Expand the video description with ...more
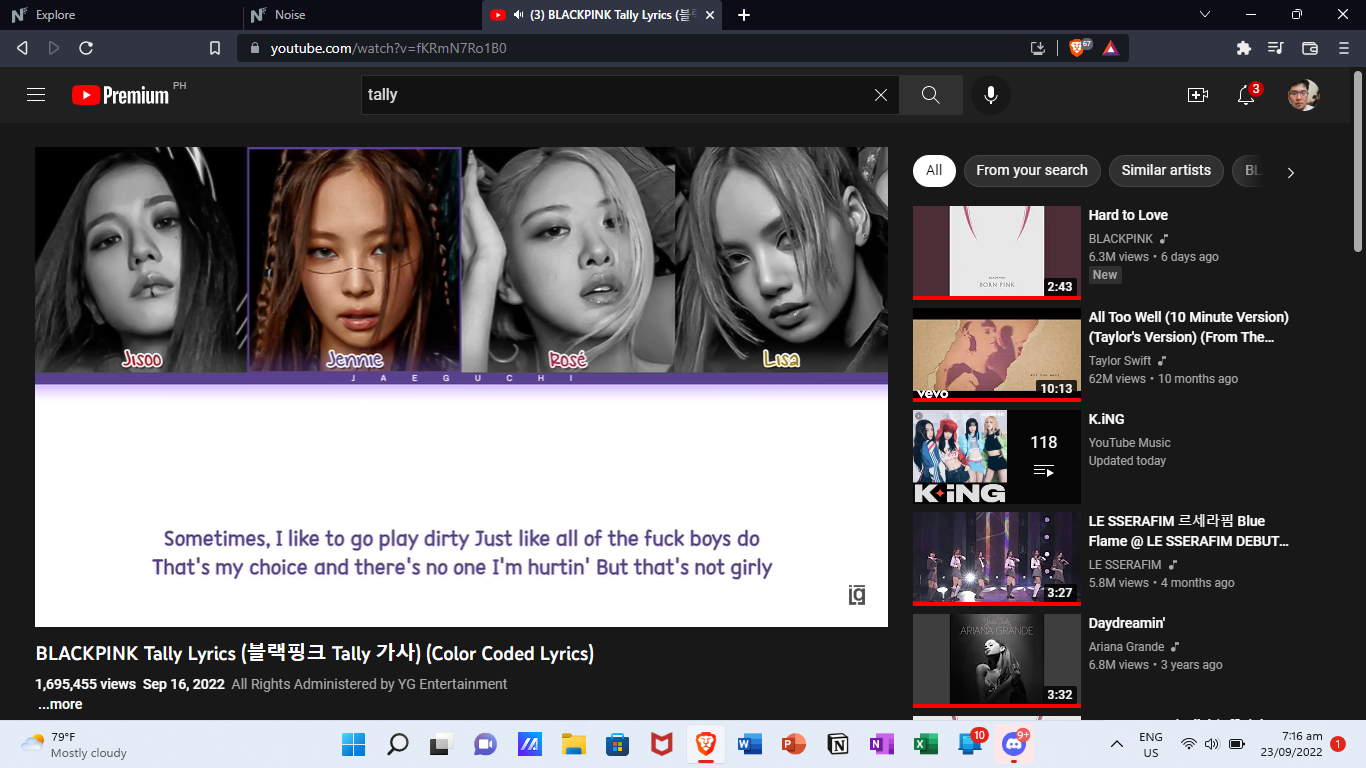This screenshot has width=1366, height=768. [x=60, y=704]
